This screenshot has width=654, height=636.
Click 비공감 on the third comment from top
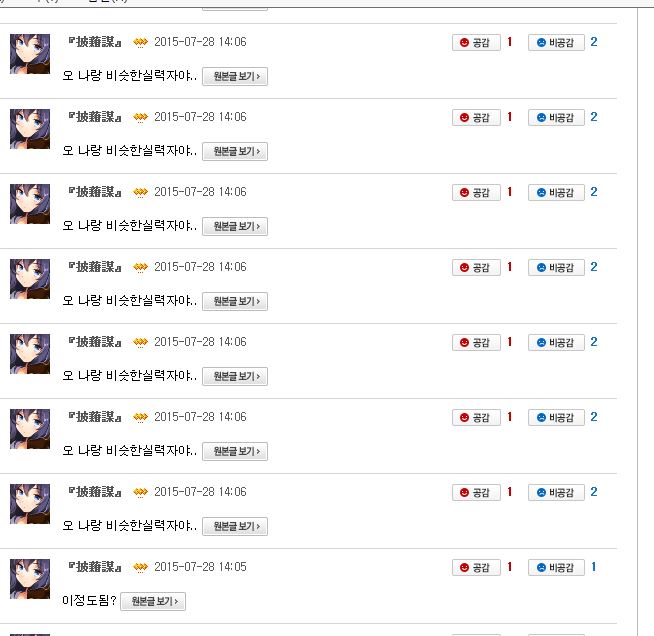pyautogui.click(x=556, y=192)
